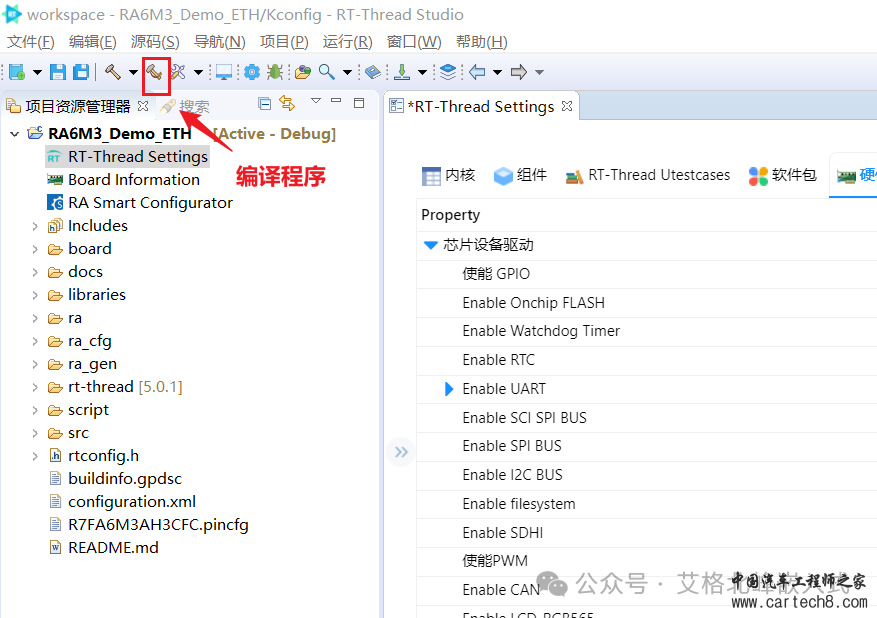Click the open element folder icon

(303, 72)
